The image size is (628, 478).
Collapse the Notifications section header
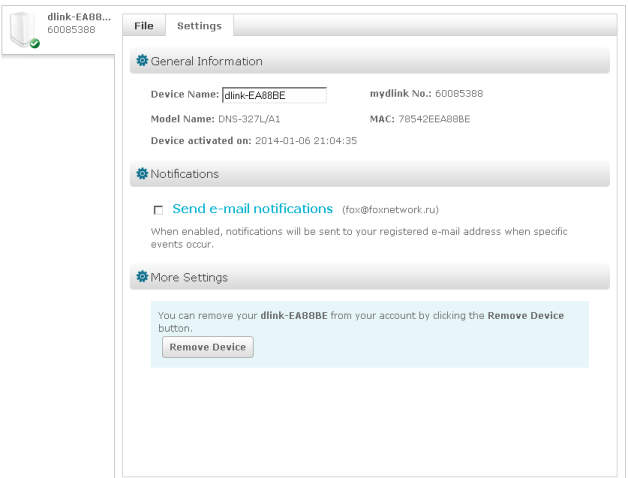(x=370, y=174)
